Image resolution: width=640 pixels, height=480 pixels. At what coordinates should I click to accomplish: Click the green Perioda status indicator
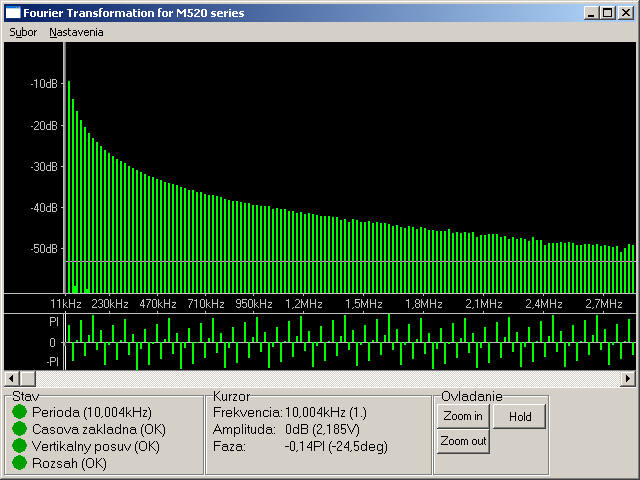pyautogui.click(x=19, y=412)
